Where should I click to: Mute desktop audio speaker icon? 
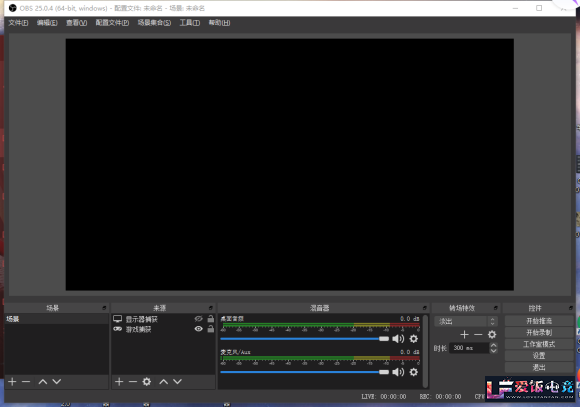coord(398,339)
